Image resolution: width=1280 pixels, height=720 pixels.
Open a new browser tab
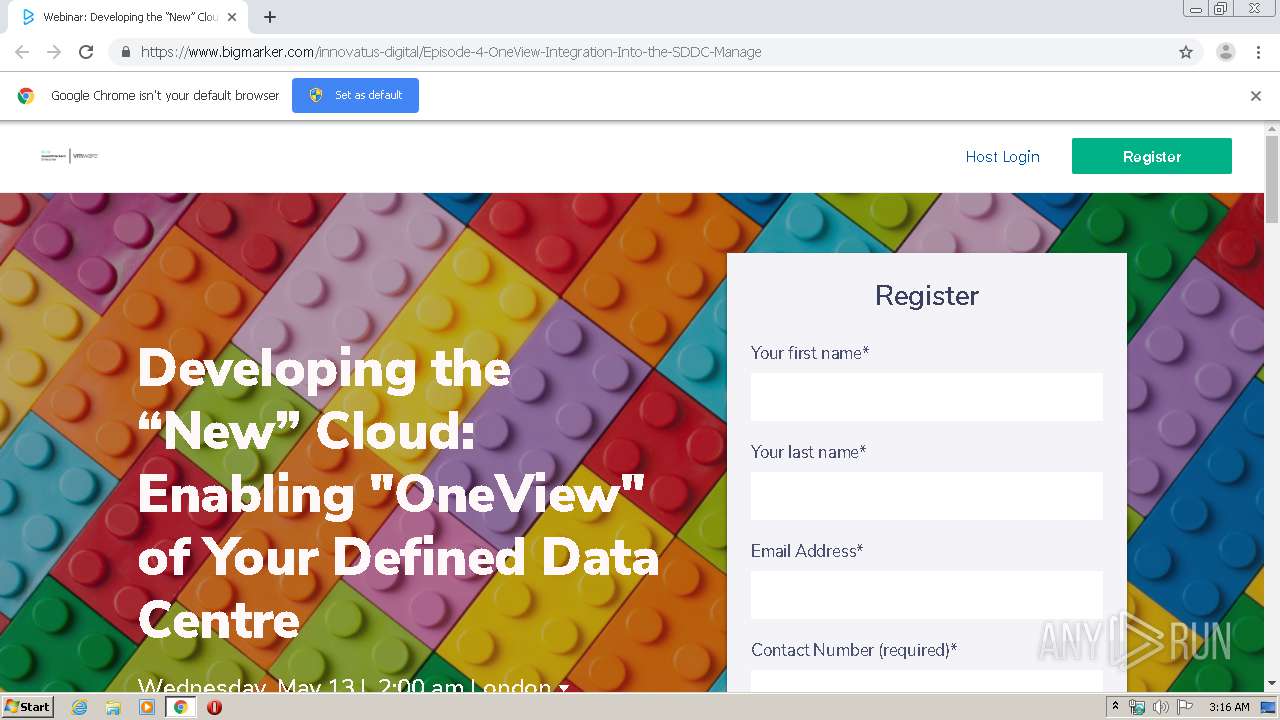click(270, 17)
